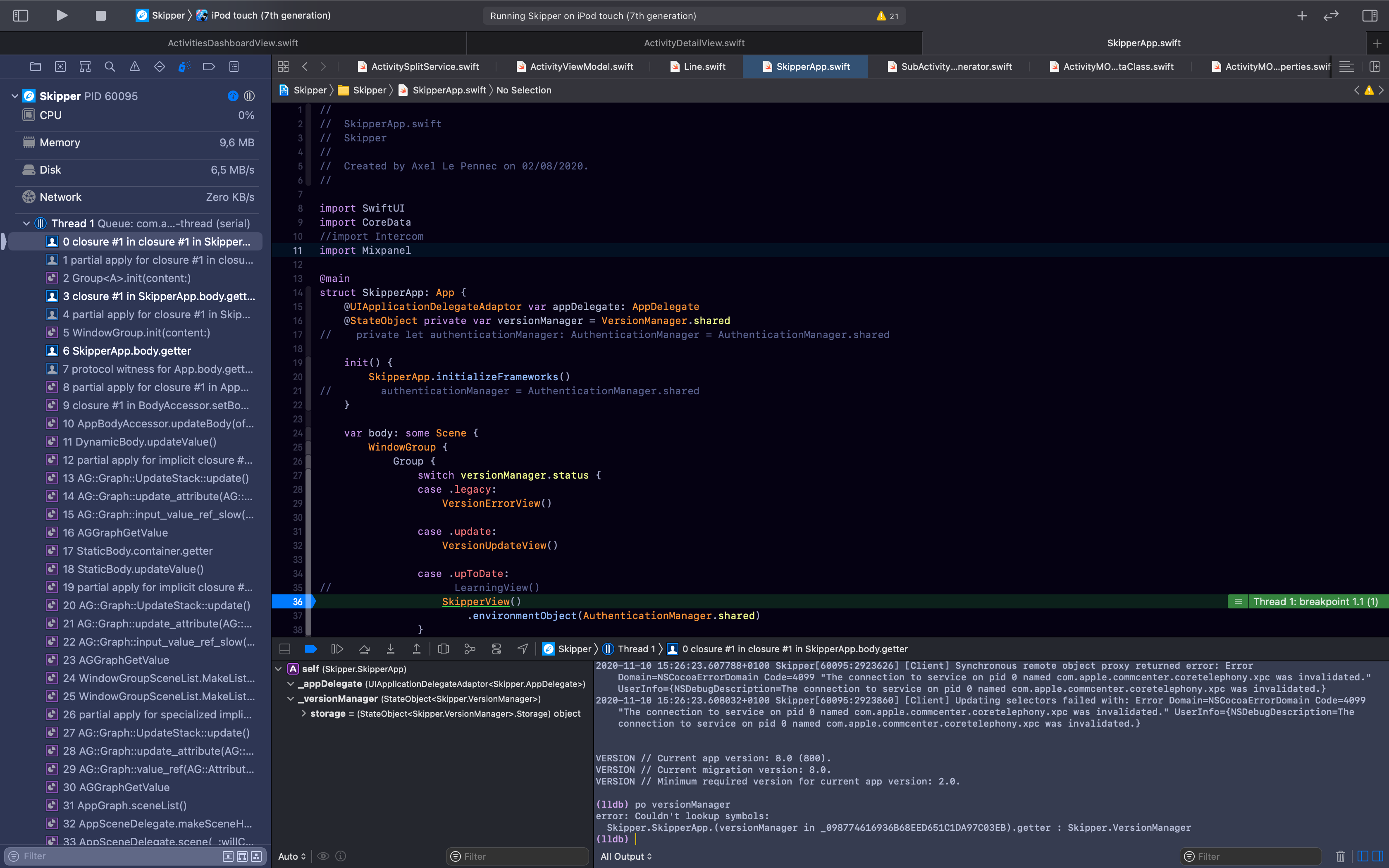Screen dimensions: 1389x868
Task: Open the Issue navigator warning triangle
Action: [x=134, y=67]
